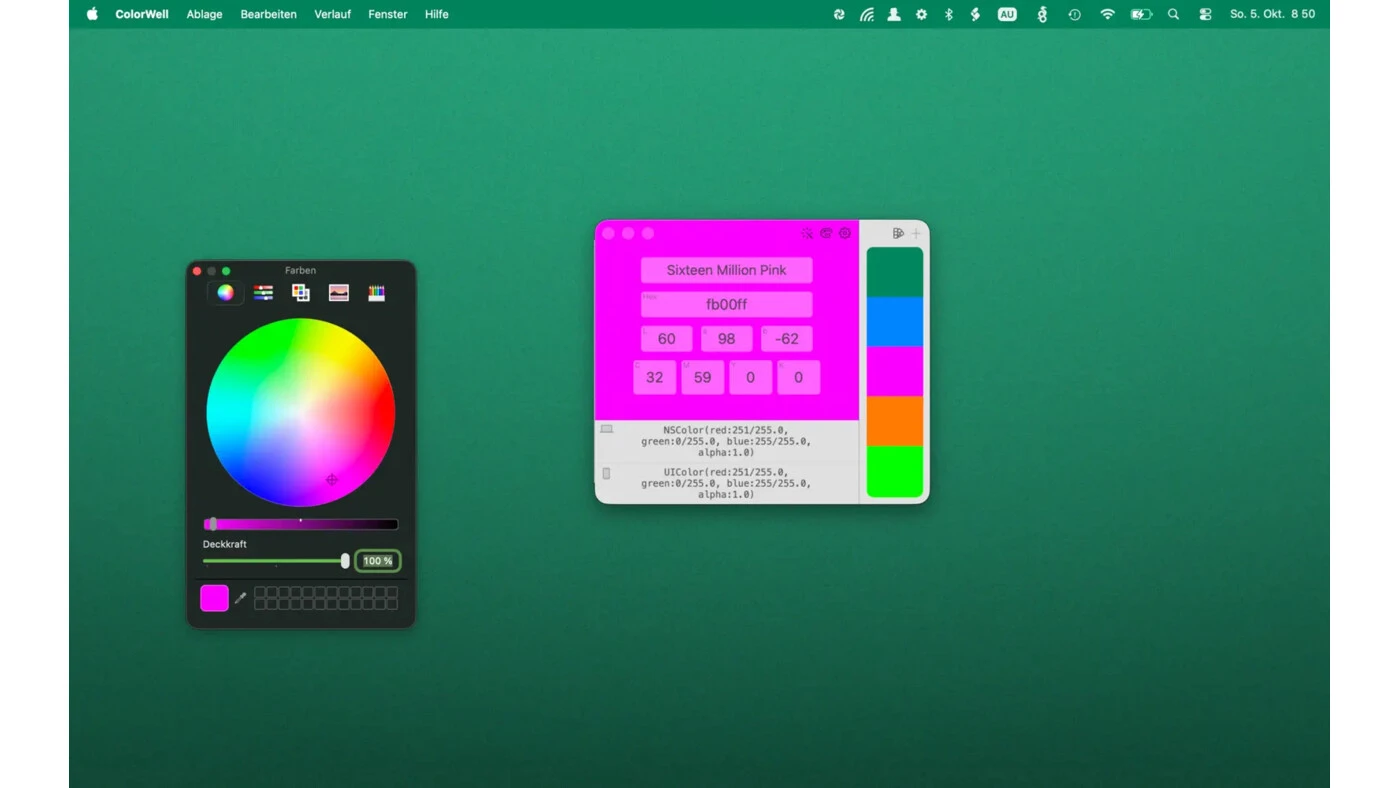
Task: Click the swatches export icon in the palette sidebar
Action: [898, 233]
